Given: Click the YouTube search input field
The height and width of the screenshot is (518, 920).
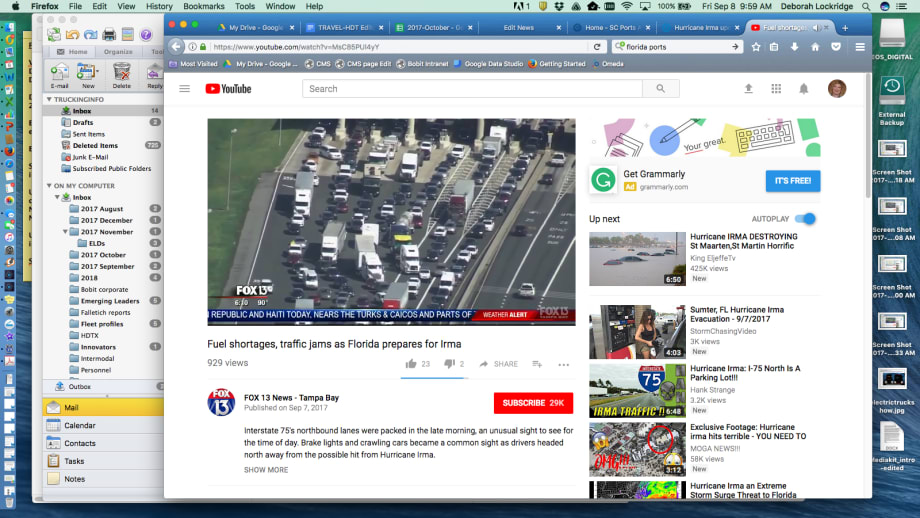Looking at the screenshot, I should 472,89.
